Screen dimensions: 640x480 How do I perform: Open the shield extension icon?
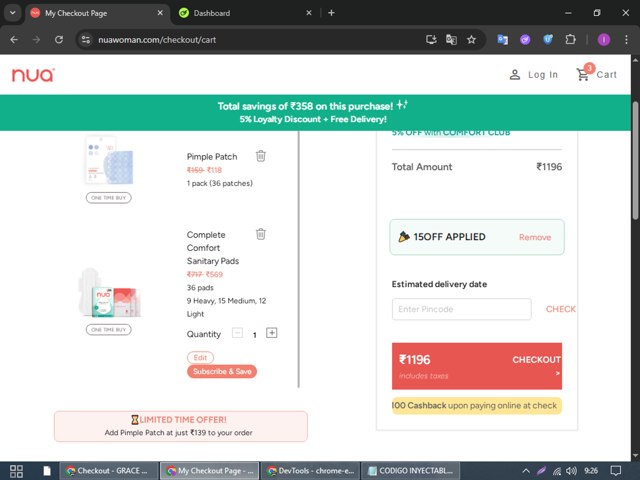[x=548, y=40]
